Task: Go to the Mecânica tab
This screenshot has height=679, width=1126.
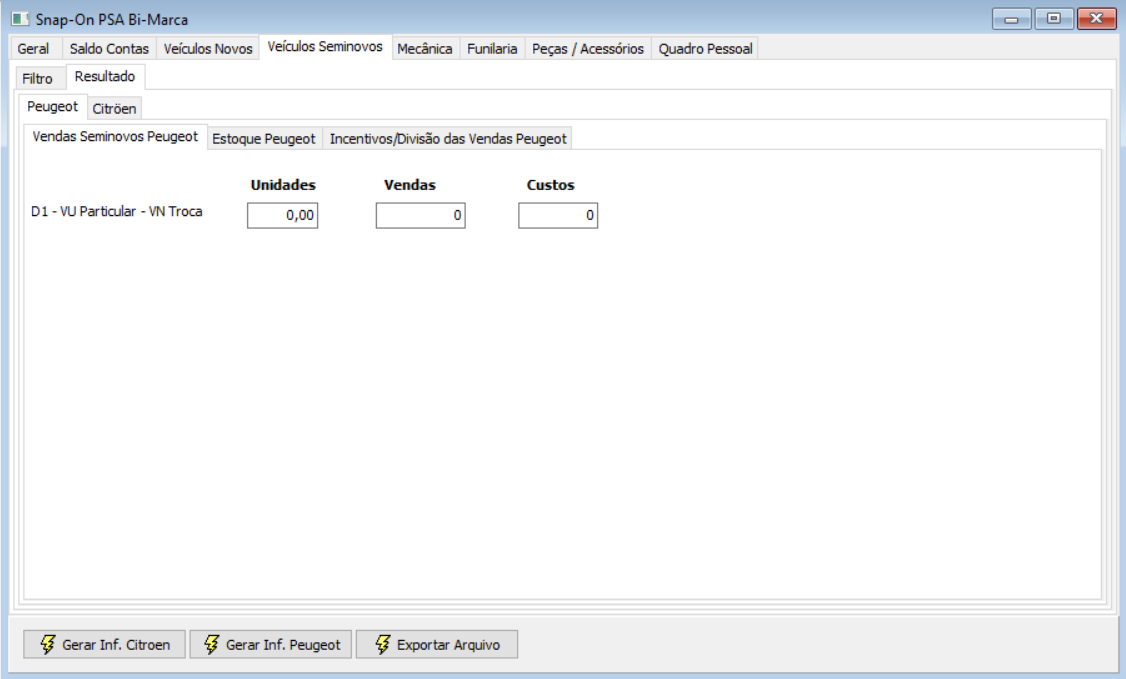Action: coord(425,49)
